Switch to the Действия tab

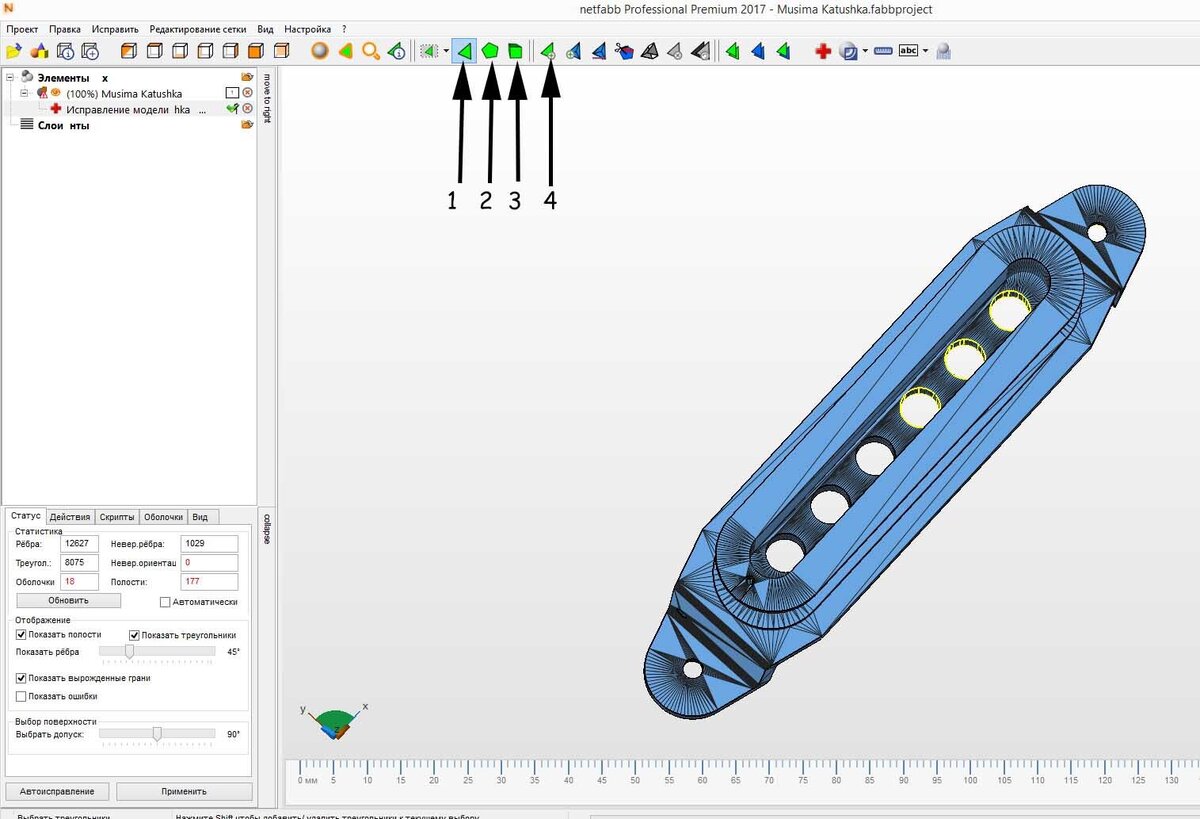click(x=70, y=517)
